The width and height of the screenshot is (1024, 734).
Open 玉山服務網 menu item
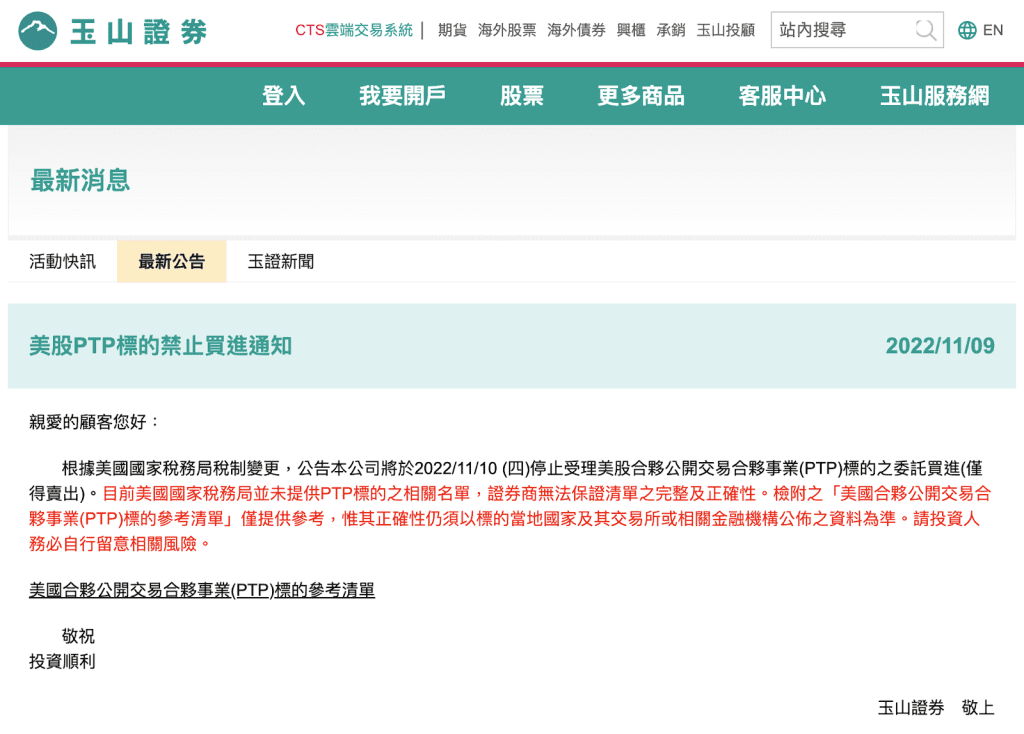point(934,95)
